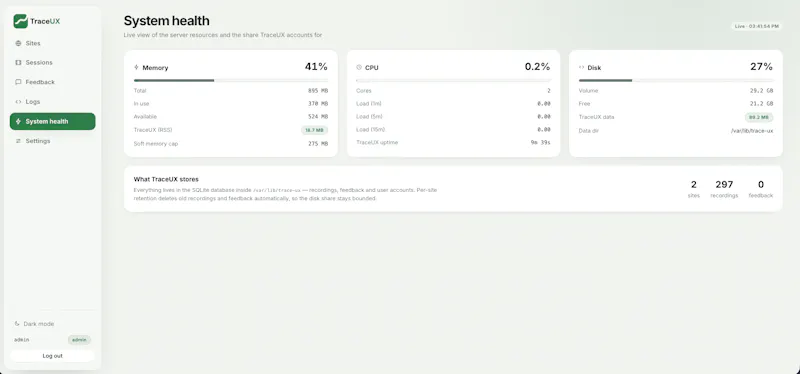Click the Load (15m) row value
800x374 pixels.
[544, 130]
